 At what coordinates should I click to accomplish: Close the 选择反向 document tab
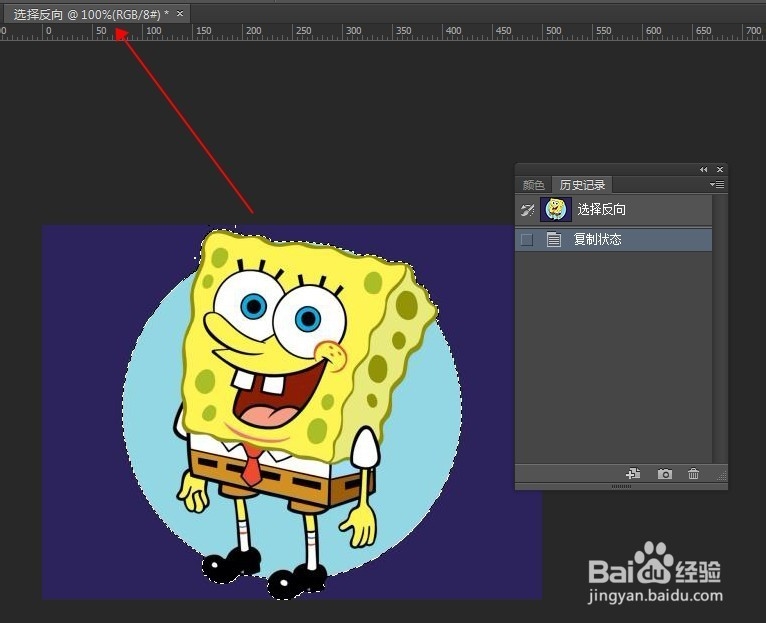coord(180,14)
